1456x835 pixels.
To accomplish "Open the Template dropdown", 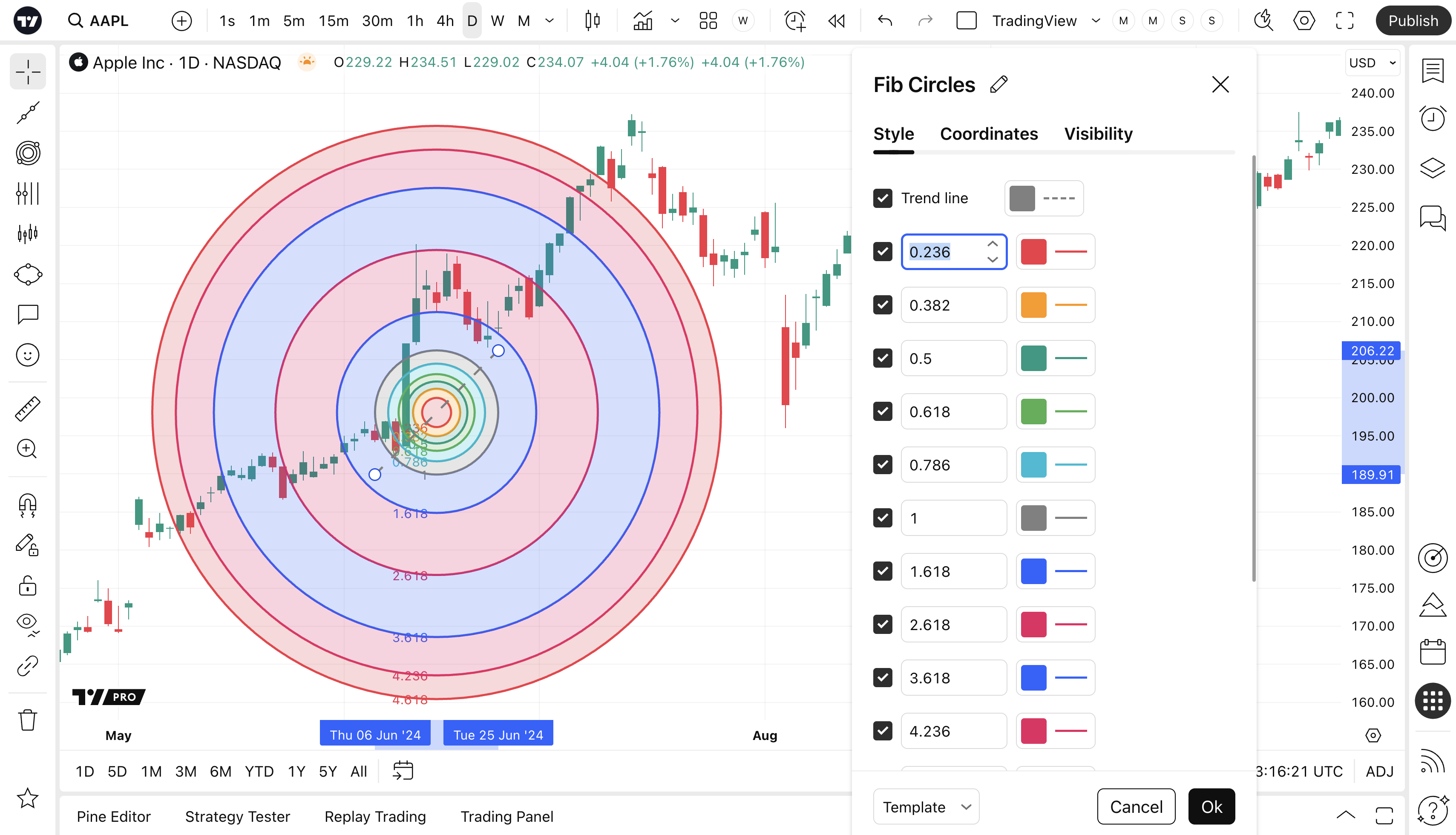I will 926,807.
